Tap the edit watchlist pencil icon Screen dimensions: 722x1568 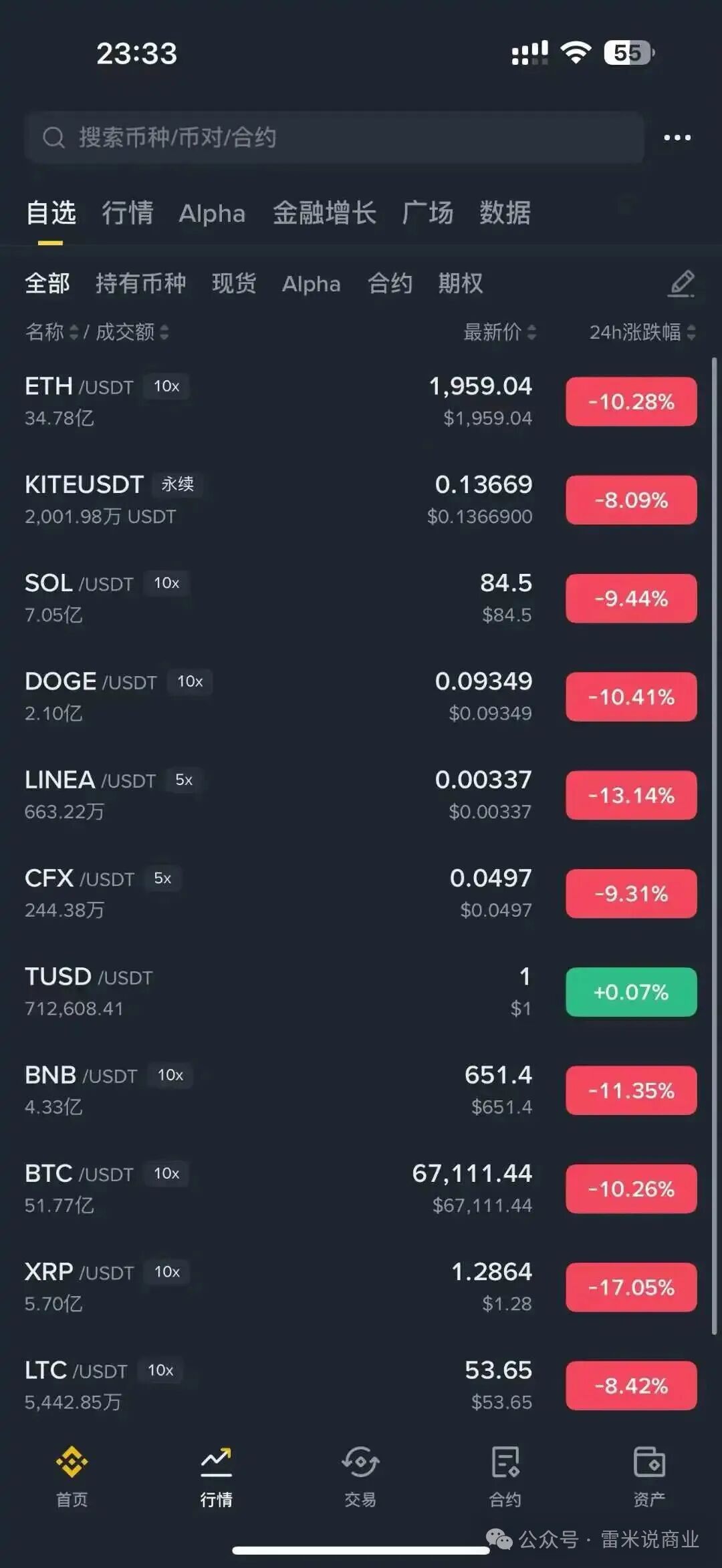[681, 283]
